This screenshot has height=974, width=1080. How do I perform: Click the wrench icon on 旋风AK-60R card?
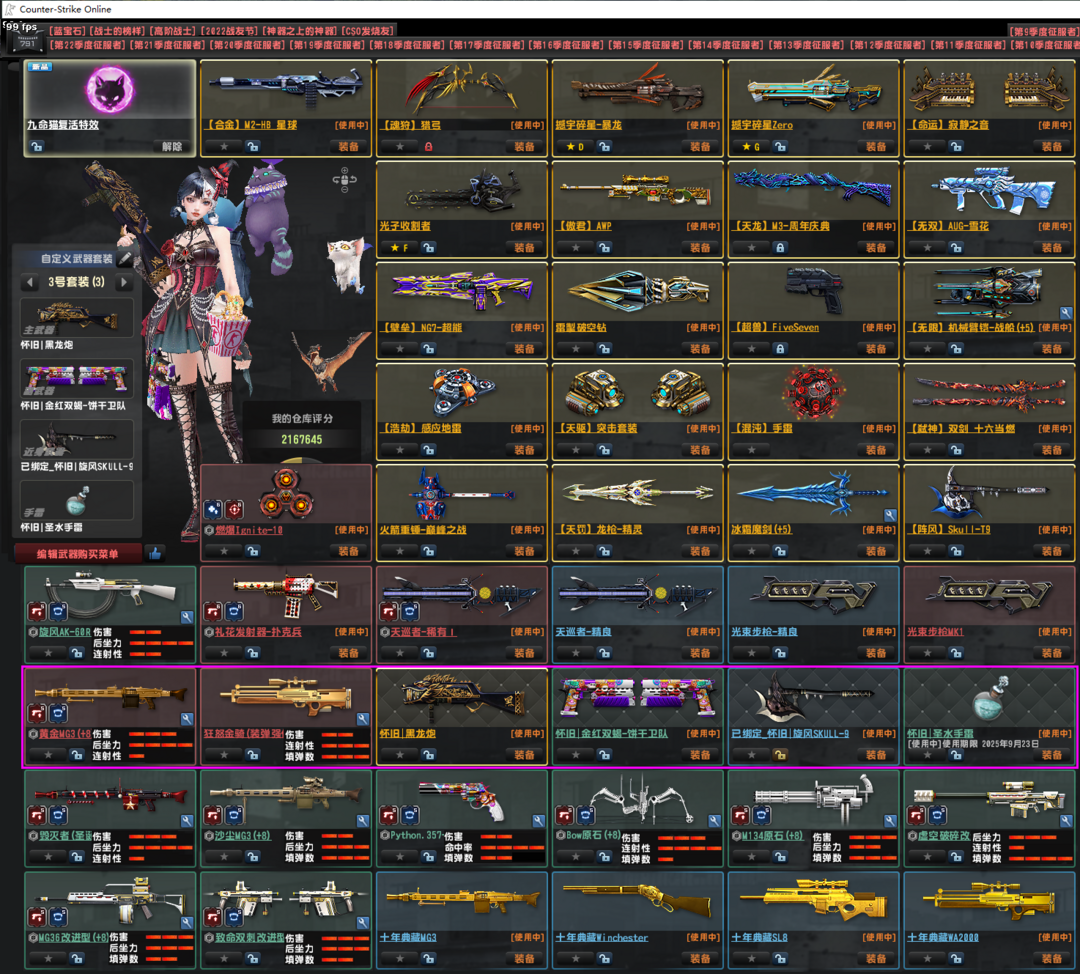[x=187, y=616]
